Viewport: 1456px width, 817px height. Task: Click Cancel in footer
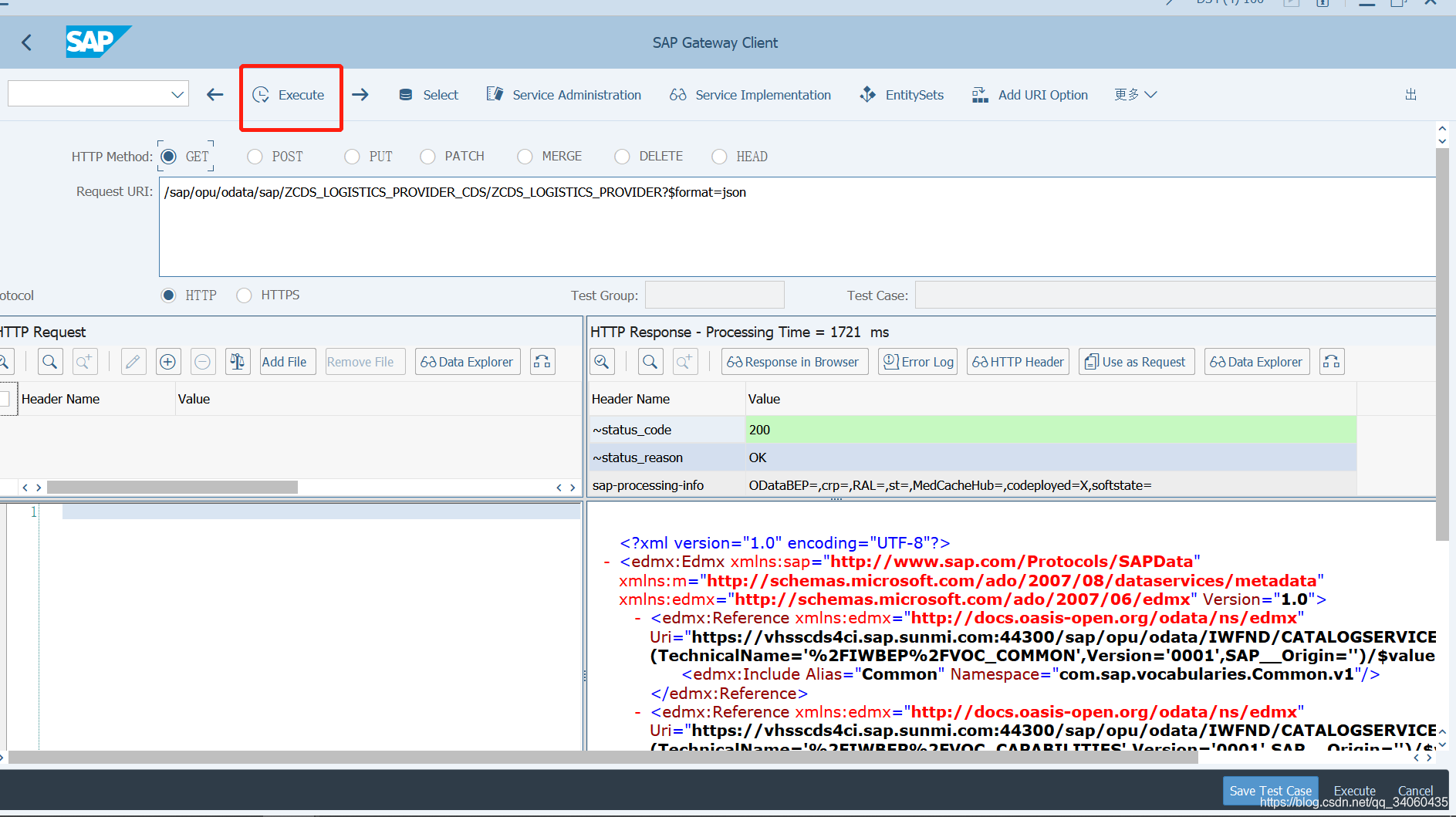pos(1415,791)
